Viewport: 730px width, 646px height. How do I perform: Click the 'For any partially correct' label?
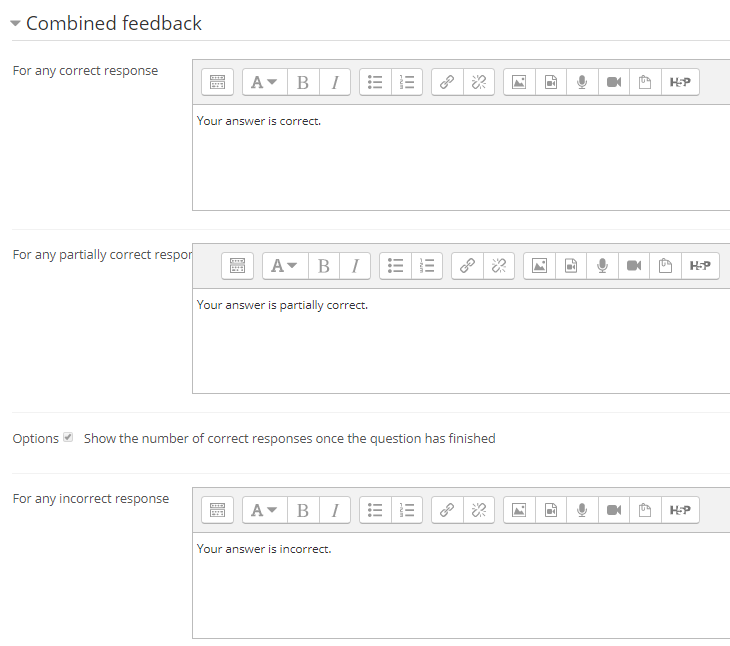[102, 255]
